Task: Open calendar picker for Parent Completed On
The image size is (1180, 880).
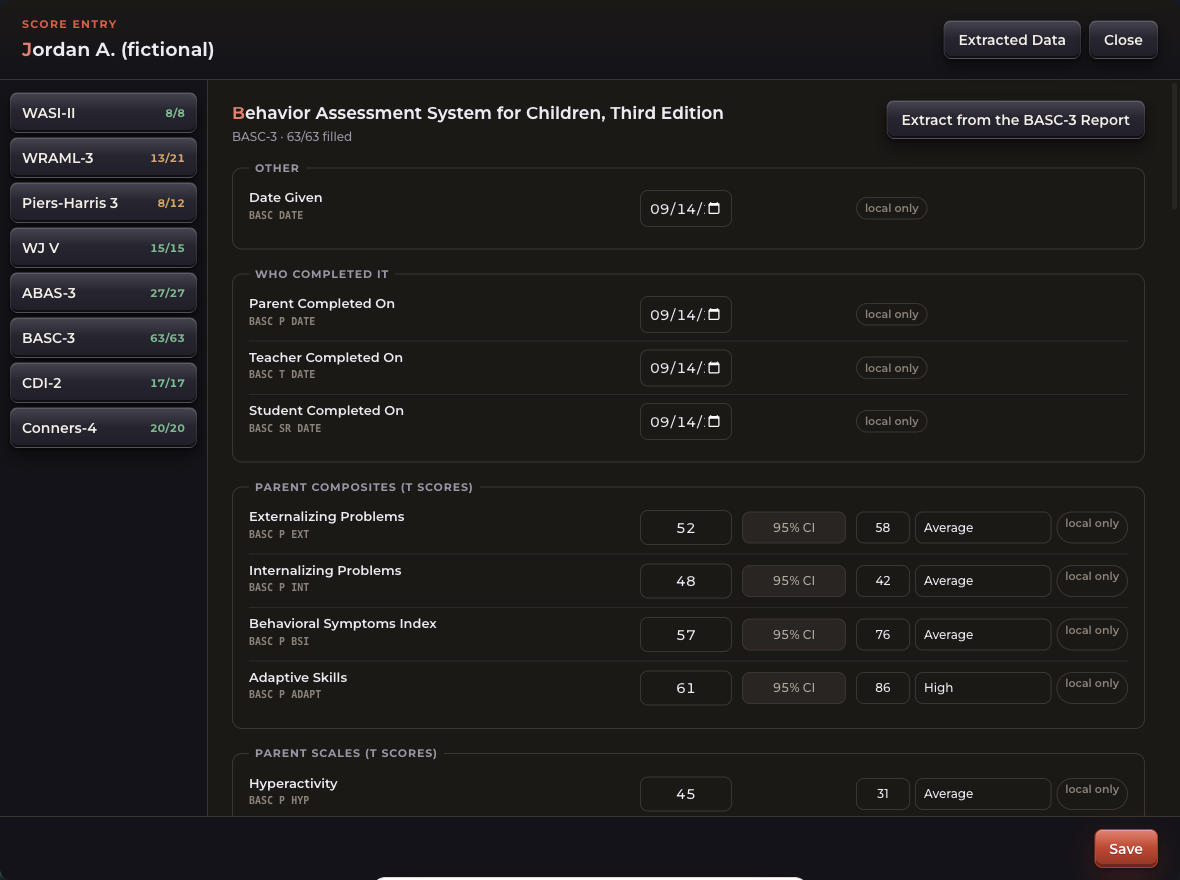Action: click(714, 315)
